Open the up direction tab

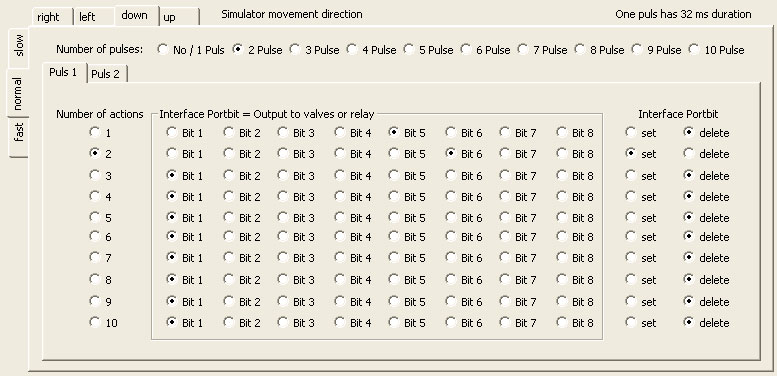[x=179, y=17]
